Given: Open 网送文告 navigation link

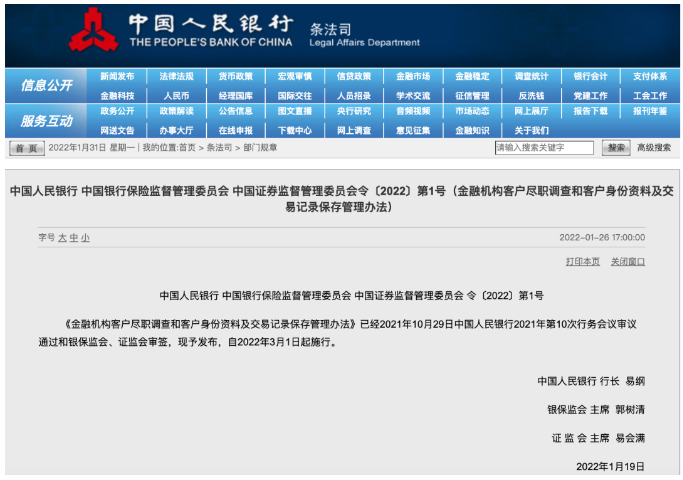Looking at the screenshot, I should coord(117,130).
